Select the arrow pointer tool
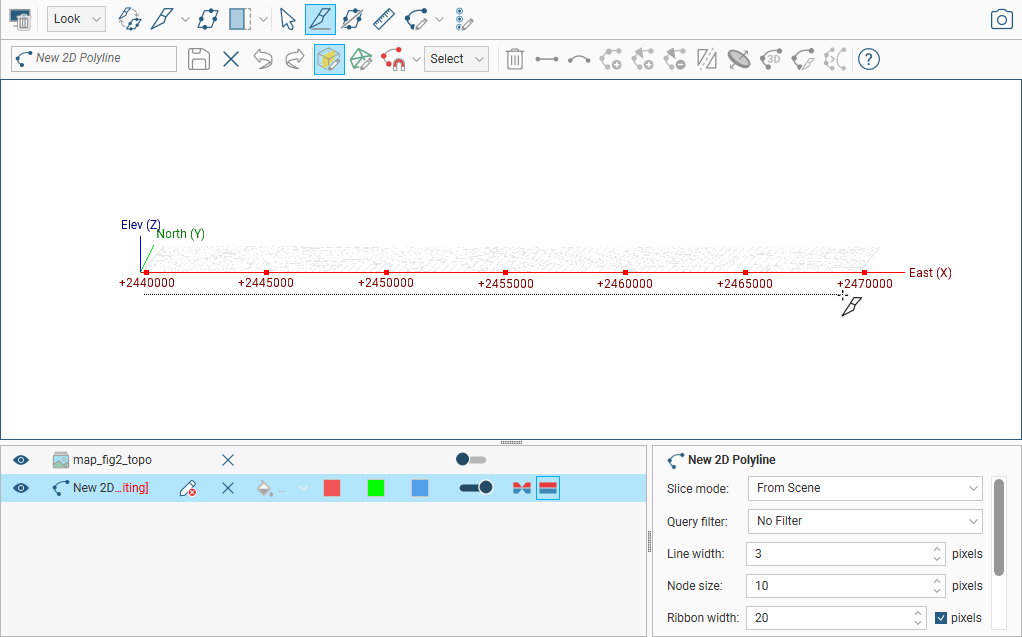Image resolution: width=1022 pixels, height=637 pixels. [288, 19]
